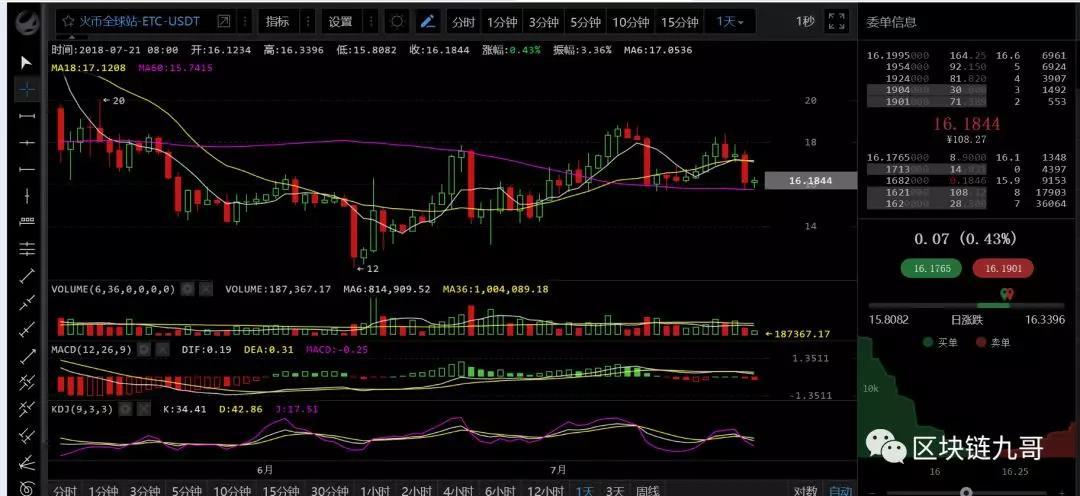The image size is (1080, 496).
Task: Open chart in pop-out window icon
Action: (x=224, y=21)
